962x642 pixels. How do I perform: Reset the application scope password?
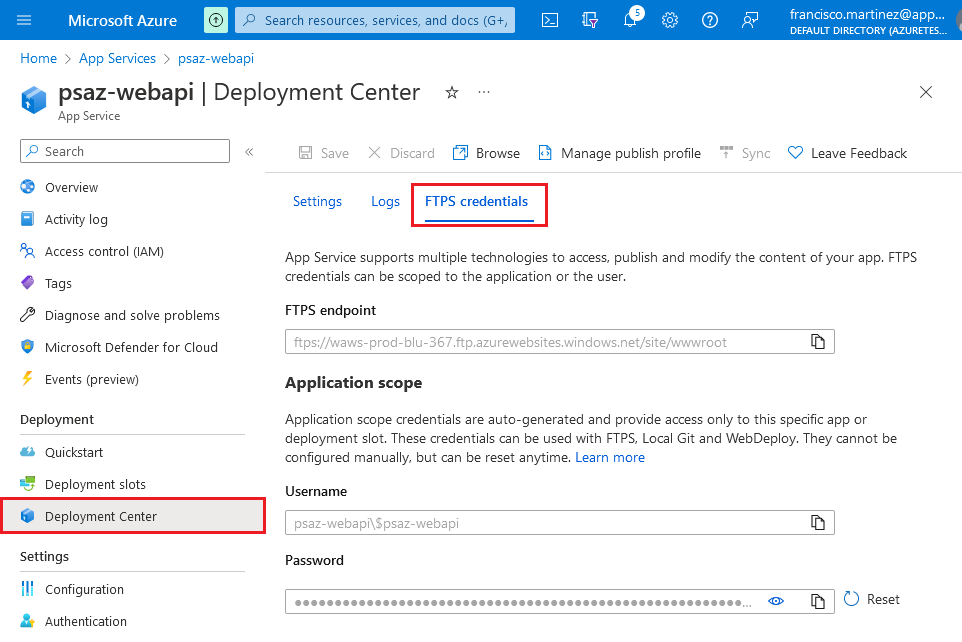[x=871, y=599]
